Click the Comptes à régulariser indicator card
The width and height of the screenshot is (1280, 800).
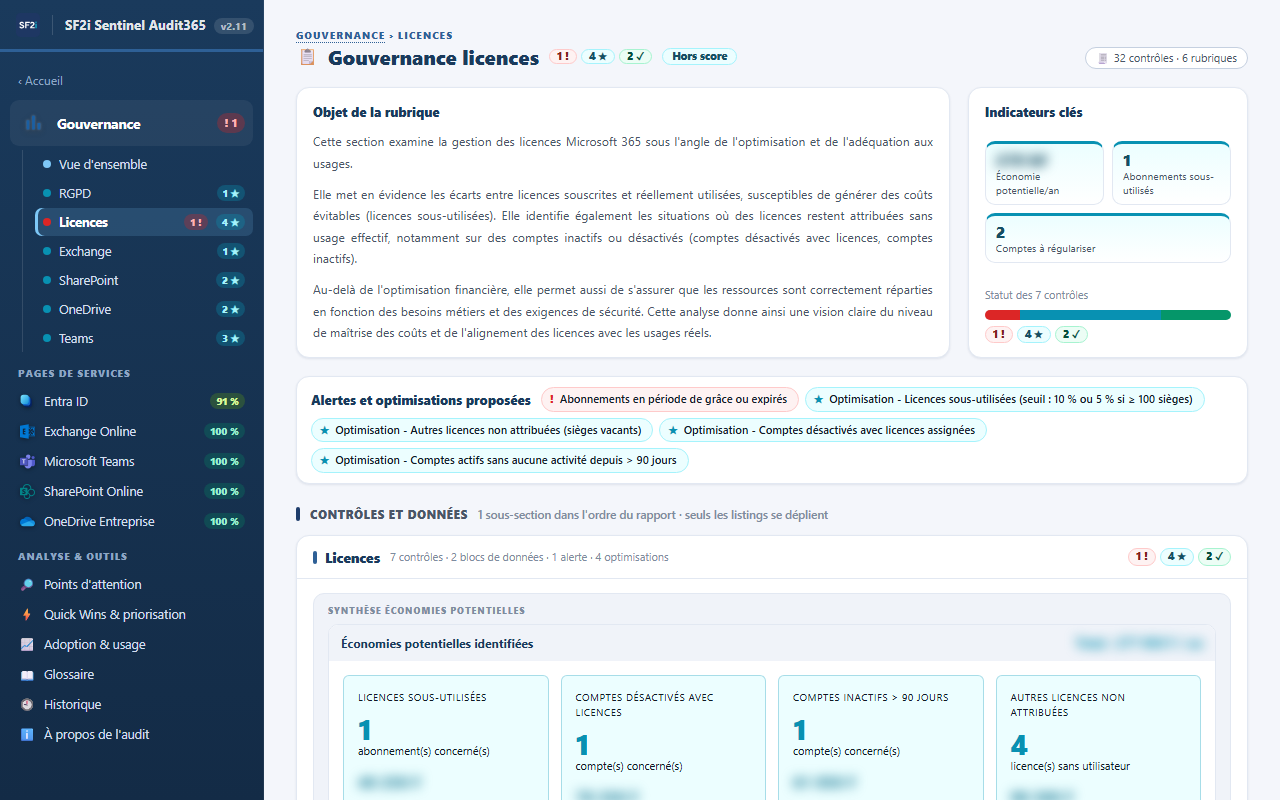tap(1108, 238)
